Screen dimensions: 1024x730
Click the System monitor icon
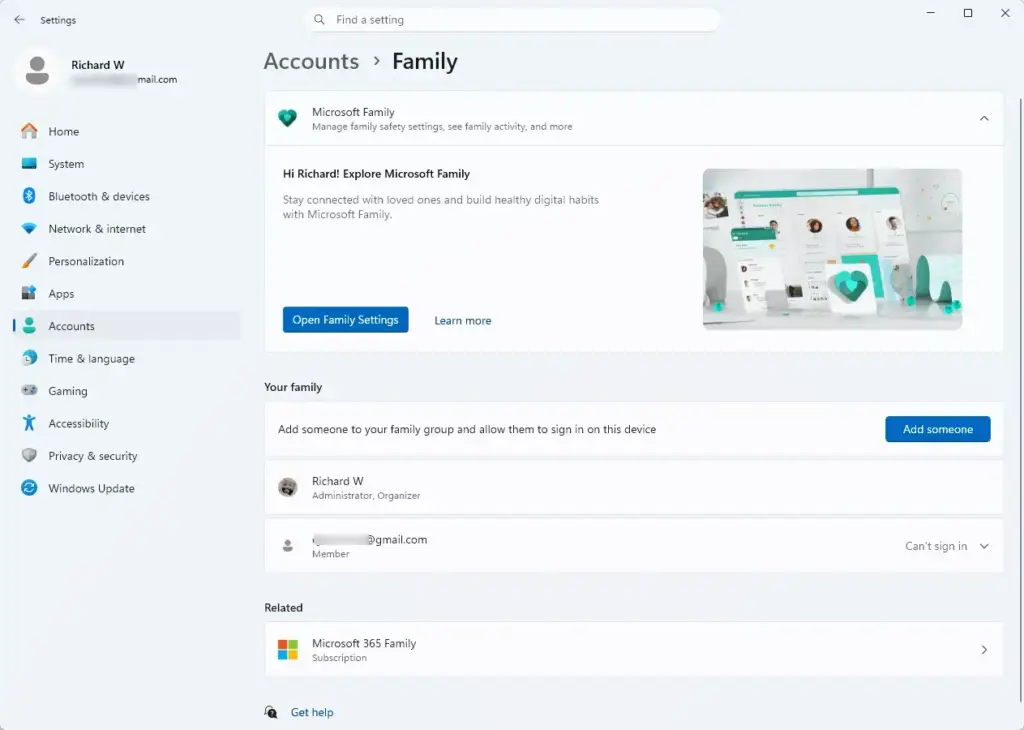[29, 164]
